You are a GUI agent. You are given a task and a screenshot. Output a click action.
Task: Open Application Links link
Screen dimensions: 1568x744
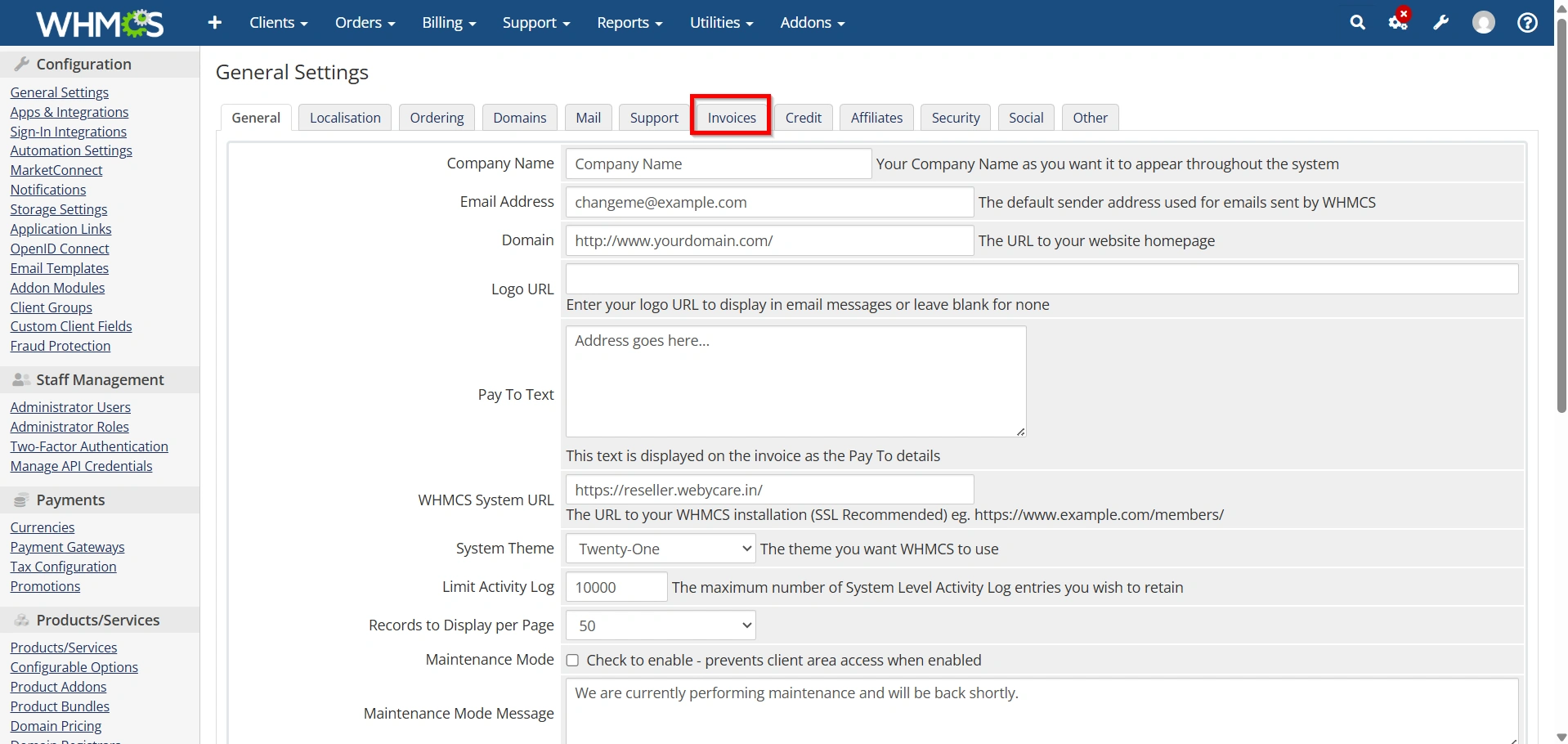coord(61,229)
